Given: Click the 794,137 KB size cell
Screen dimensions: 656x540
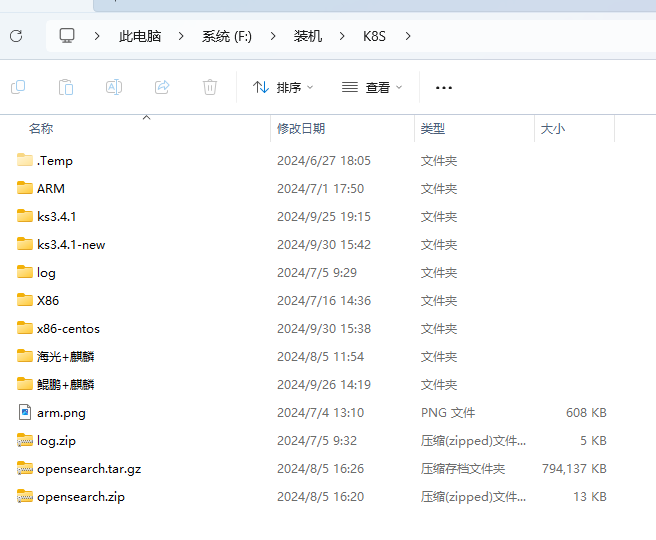Looking at the screenshot, I should coord(574,469).
